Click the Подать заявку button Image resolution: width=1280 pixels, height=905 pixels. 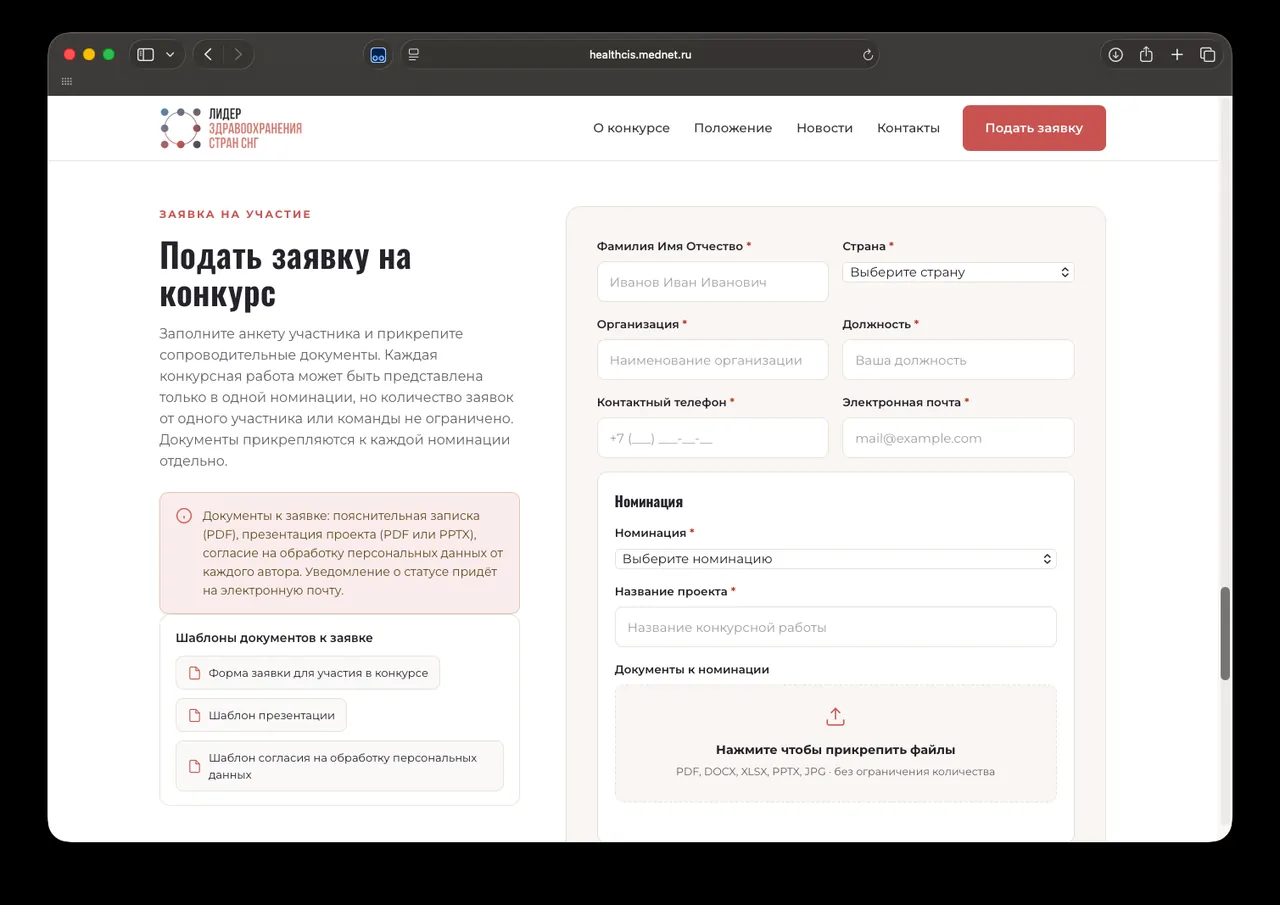[1034, 128]
